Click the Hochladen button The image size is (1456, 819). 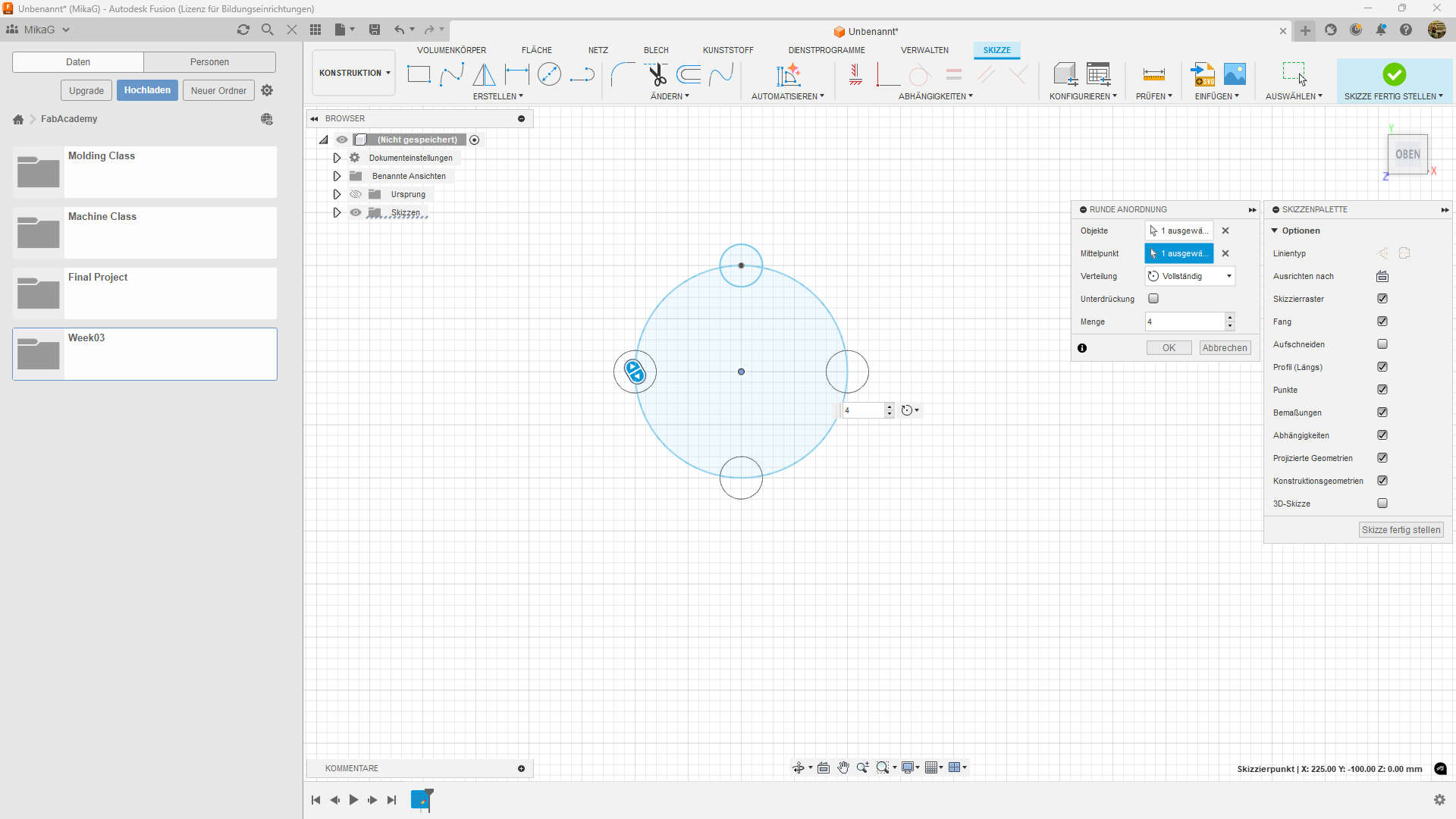[147, 90]
